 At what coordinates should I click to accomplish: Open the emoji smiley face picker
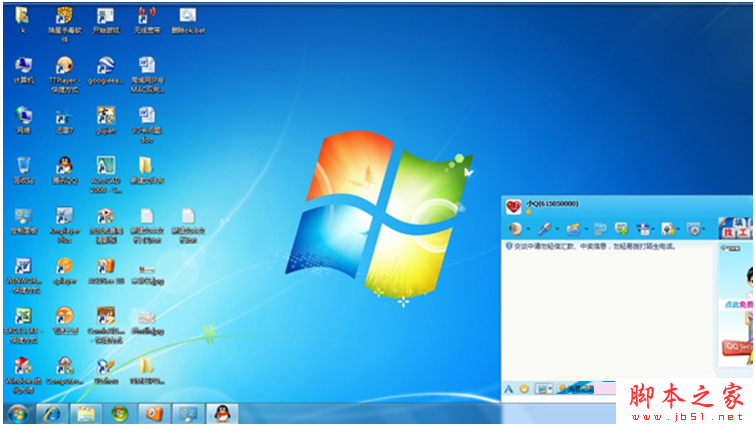524,389
